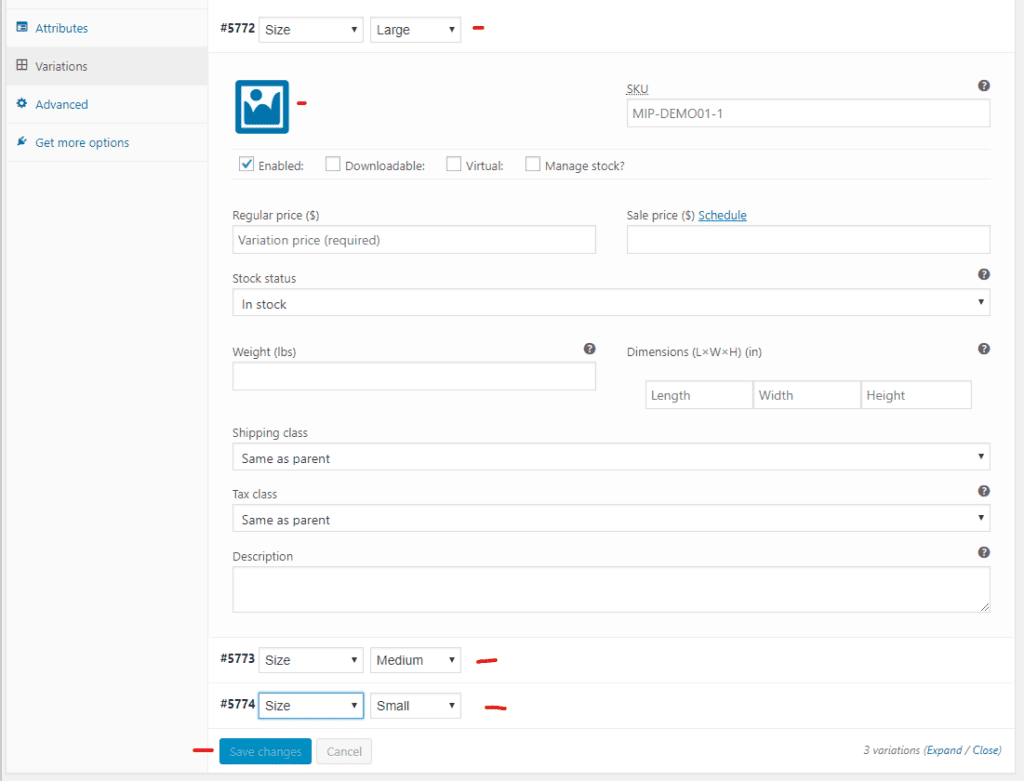Click the Height dimension field
This screenshot has width=1024, height=781.
pos(916,395)
